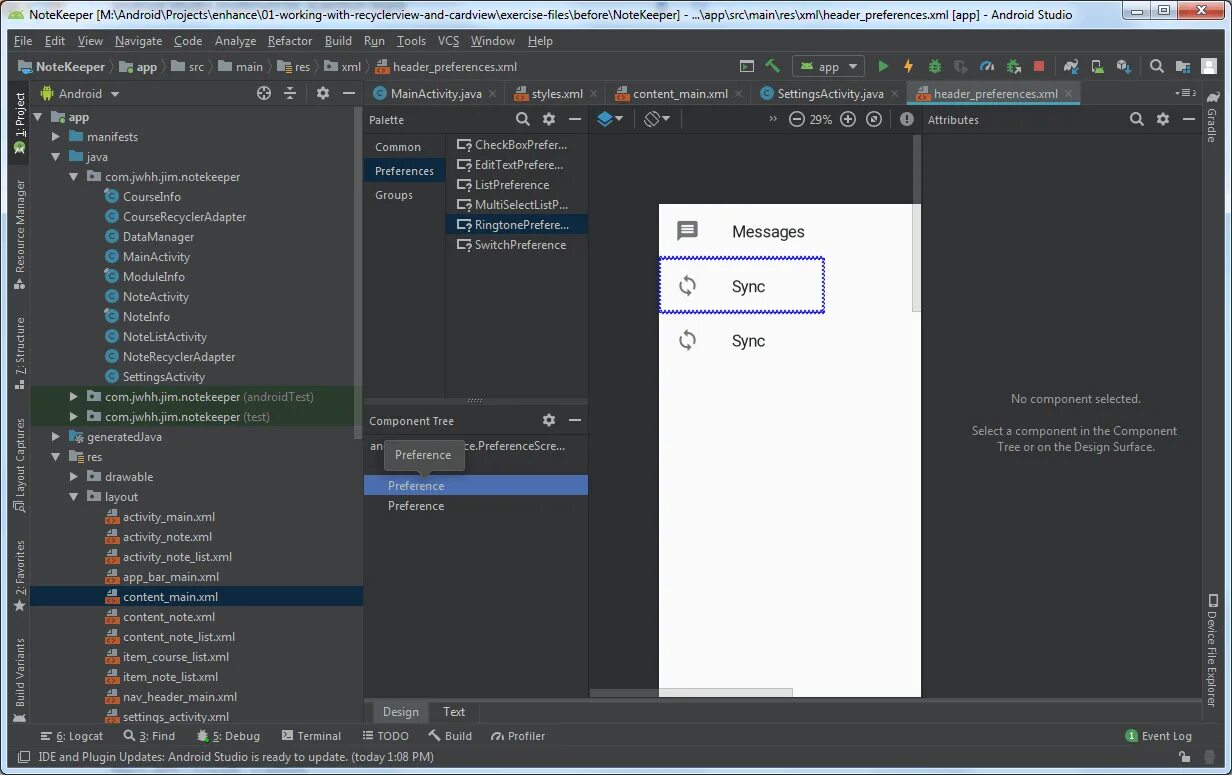Screen dimensions: 1232x775
Task: Open the Refactor menu
Action: pyautogui.click(x=290, y=41)
